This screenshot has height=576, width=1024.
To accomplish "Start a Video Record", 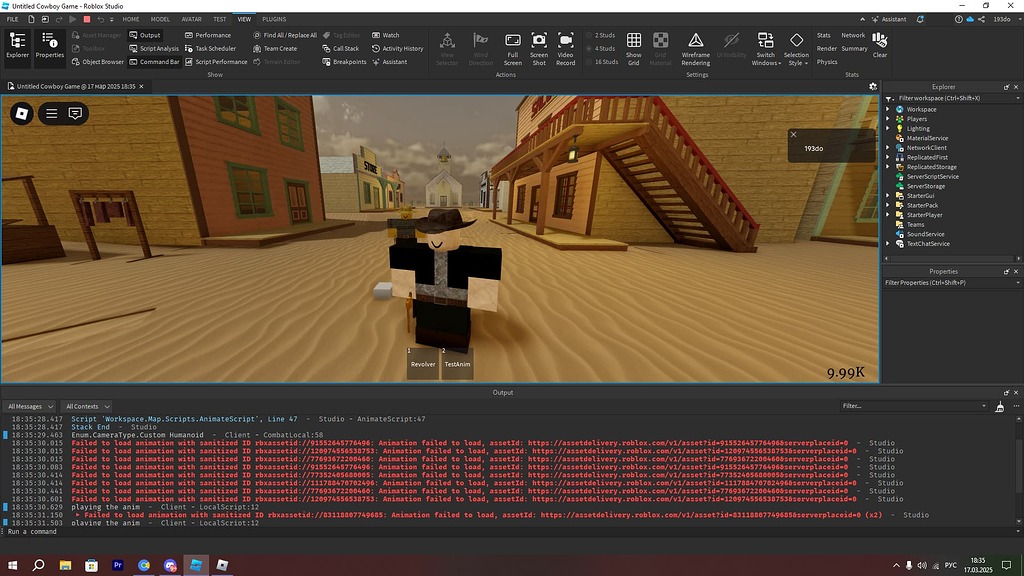I will tap(566, 45).
